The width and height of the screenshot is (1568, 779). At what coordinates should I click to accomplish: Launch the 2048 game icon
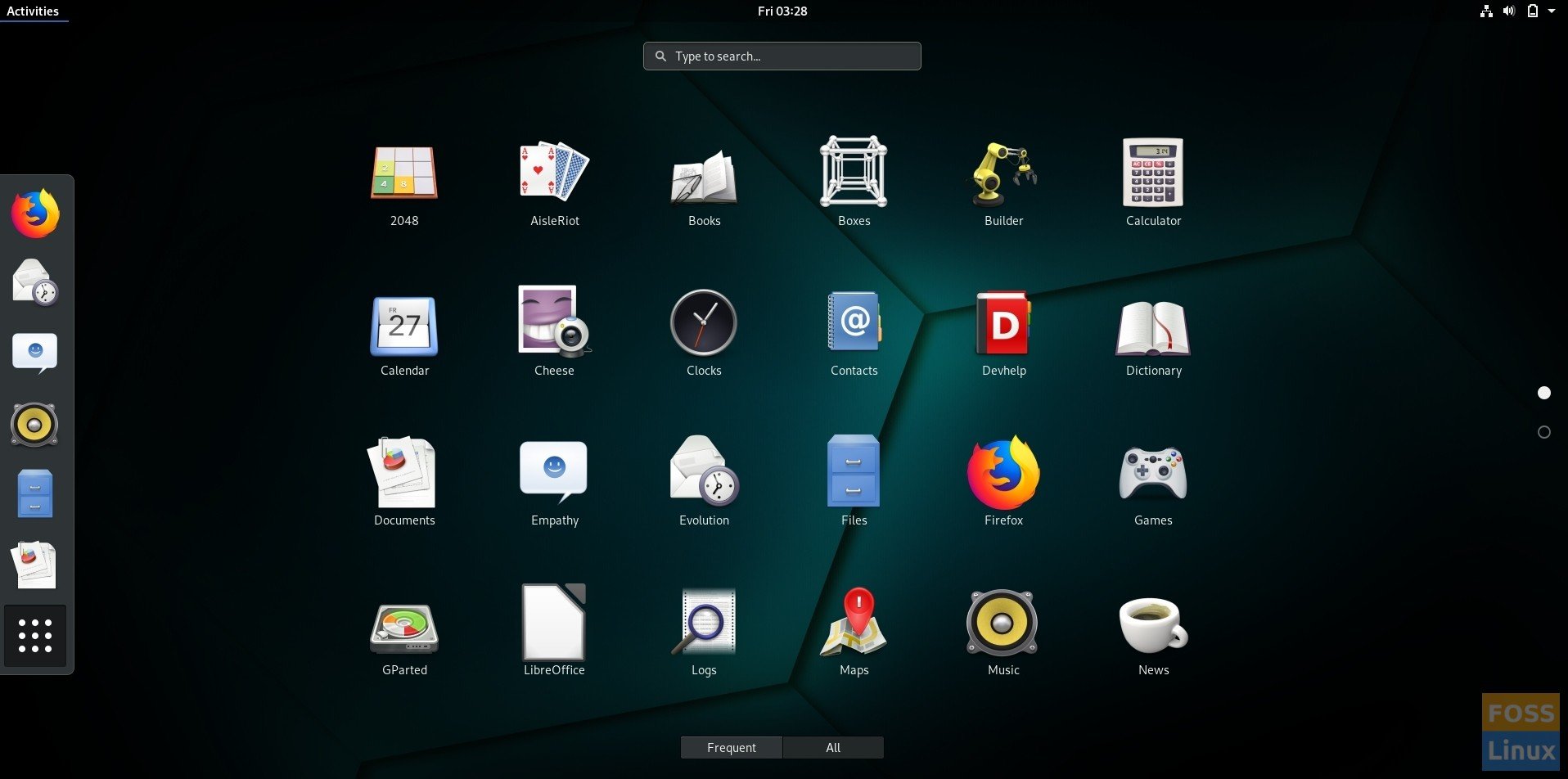[404, 173]
